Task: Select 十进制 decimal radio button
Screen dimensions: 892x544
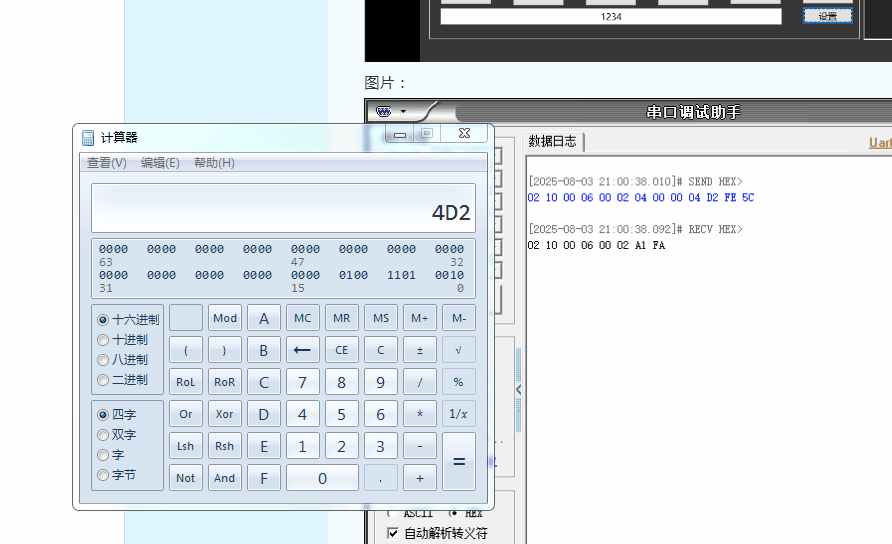Action: [x=103, y=340]
